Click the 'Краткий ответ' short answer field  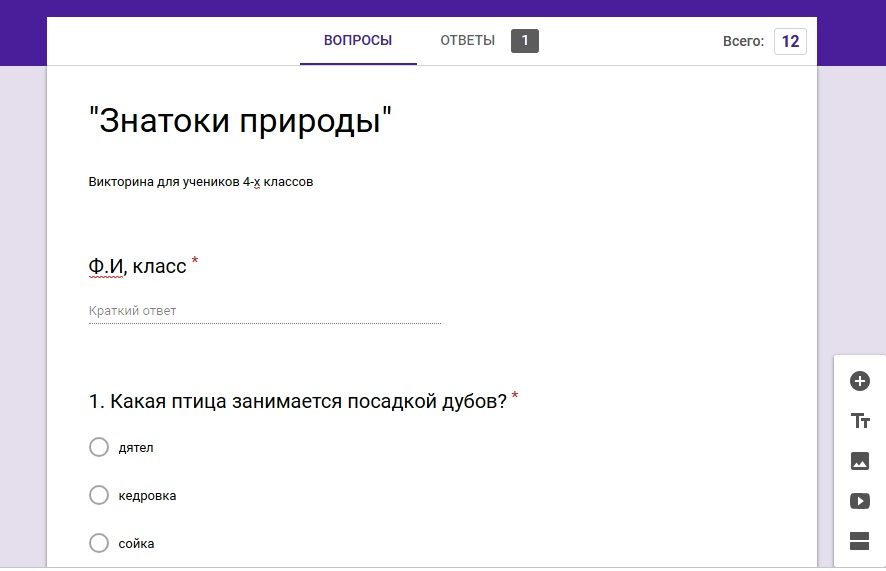coord(264,311)
